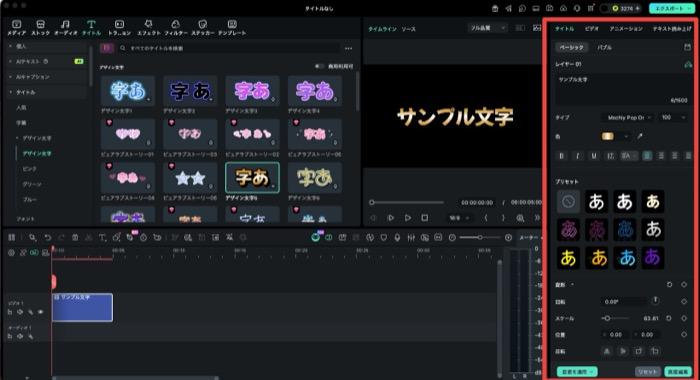The image size is (700, 380).
Task: Toggle mute speaker on オーディオ 1 track
Action: tap(20, 336)
